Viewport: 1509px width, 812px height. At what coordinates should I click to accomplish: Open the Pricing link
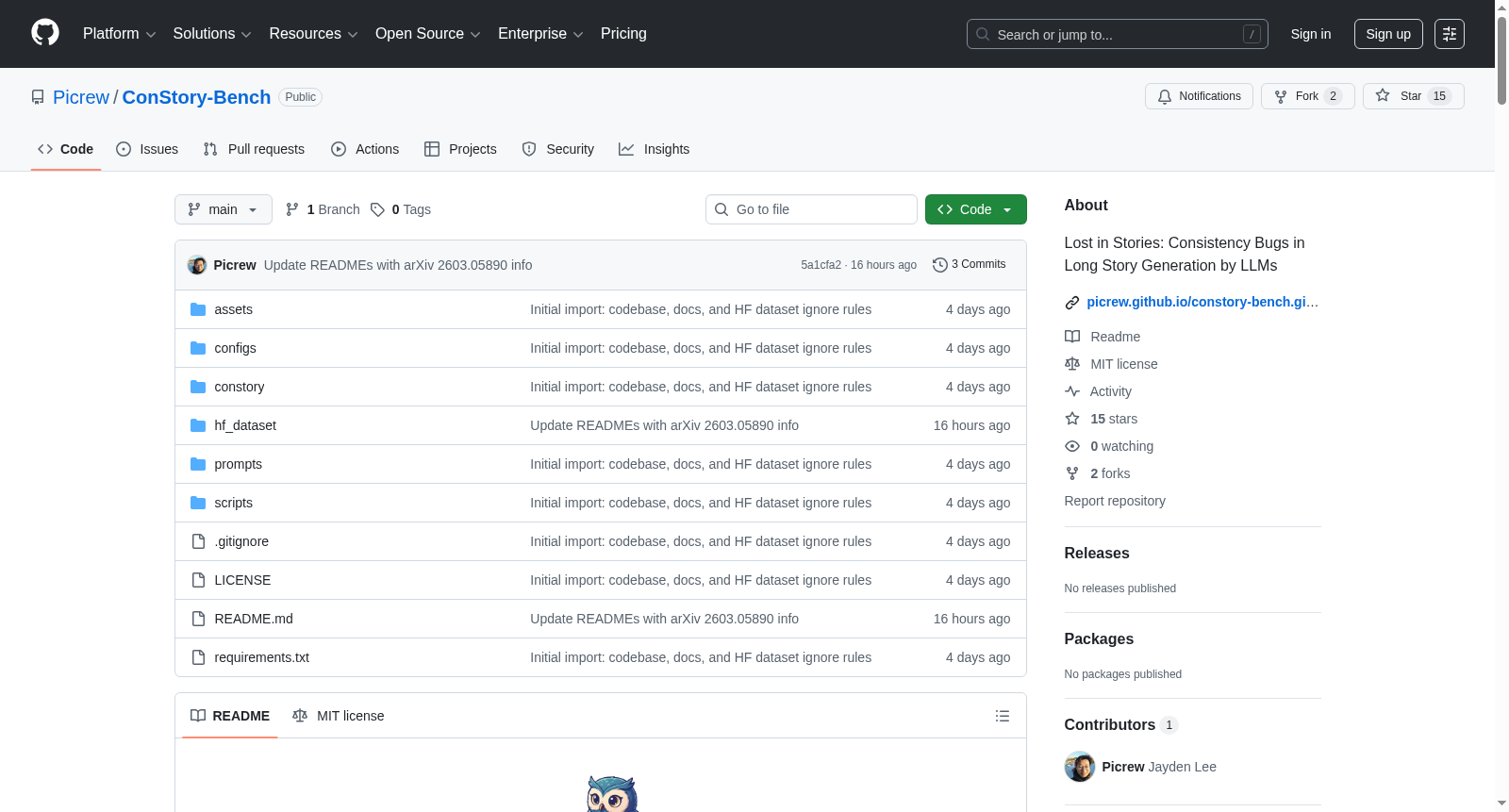pos(623,34)
